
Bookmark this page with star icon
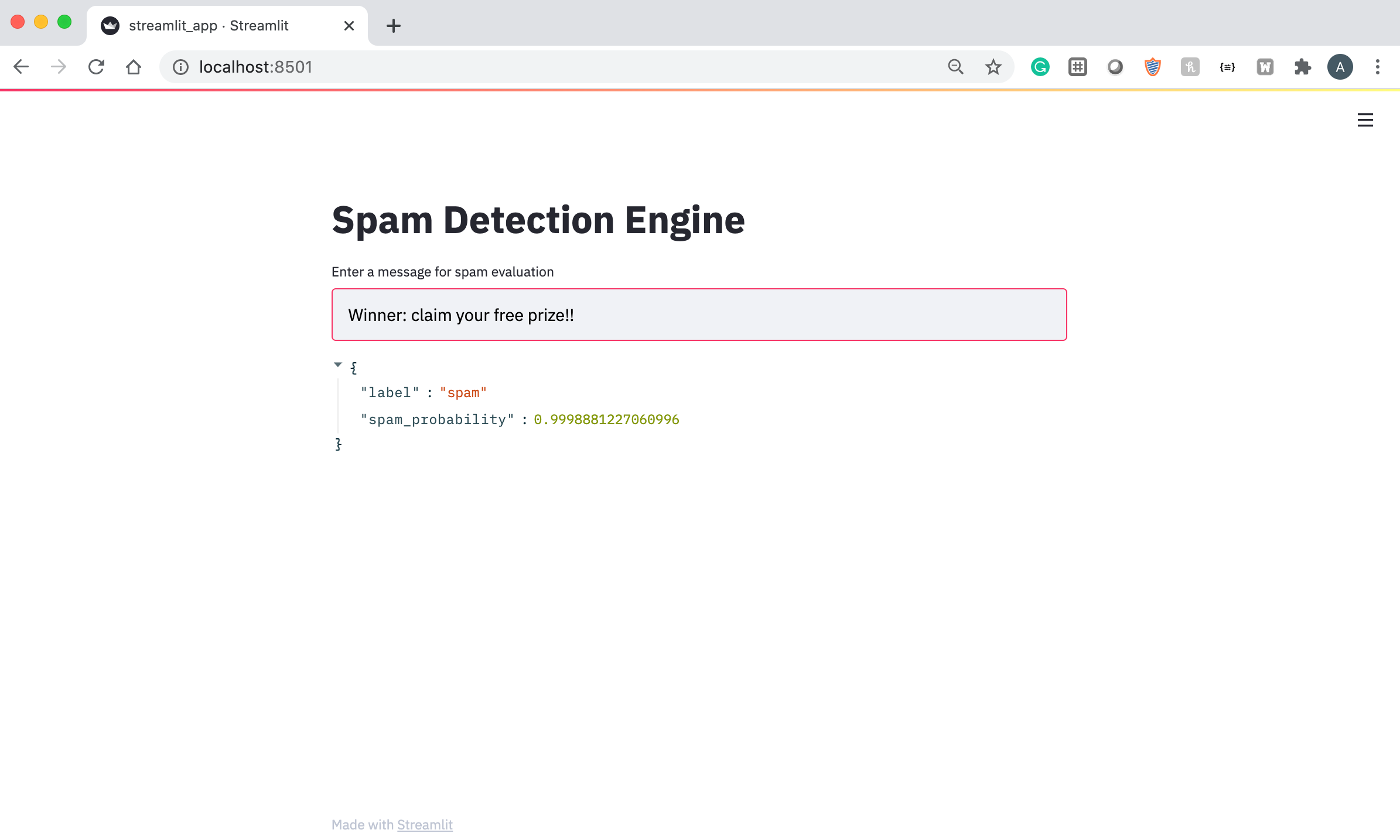pyautogui.click(x=993, y=67)
